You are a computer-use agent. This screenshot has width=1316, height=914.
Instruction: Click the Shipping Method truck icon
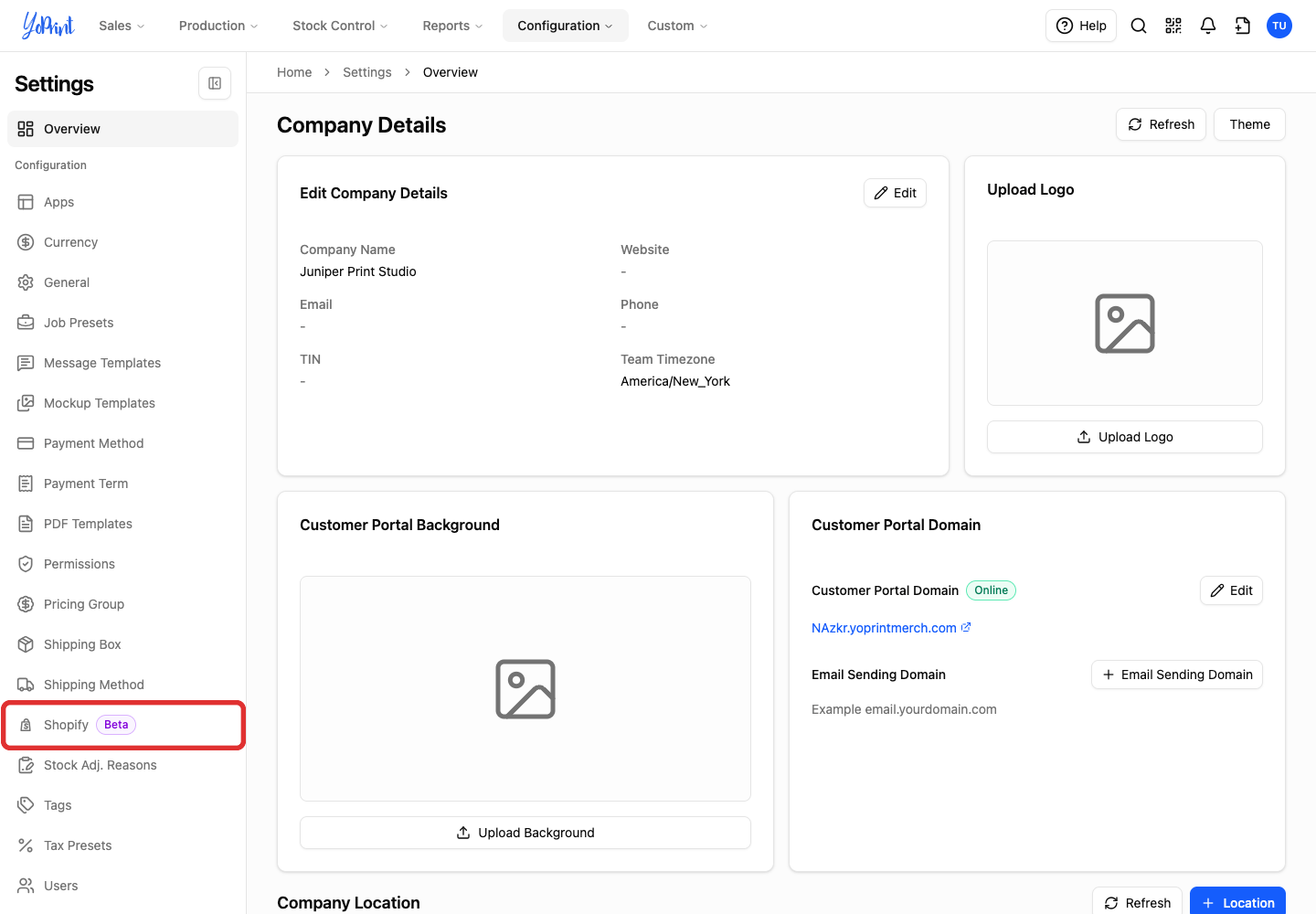pos(26,685)
